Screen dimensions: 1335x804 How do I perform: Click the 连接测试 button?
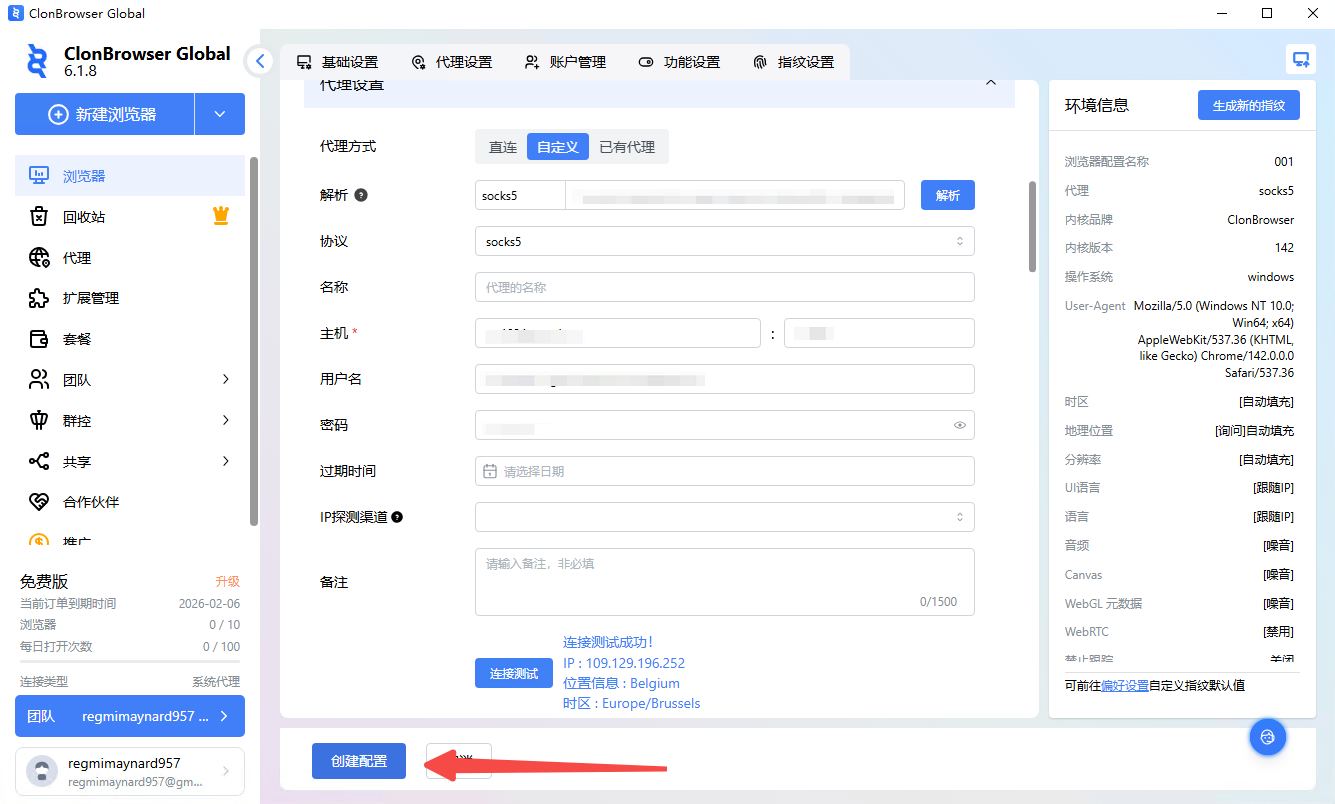(514, 673)
